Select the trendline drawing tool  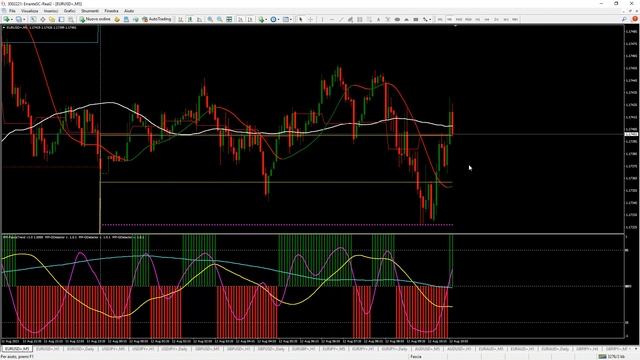click(341, 19)
